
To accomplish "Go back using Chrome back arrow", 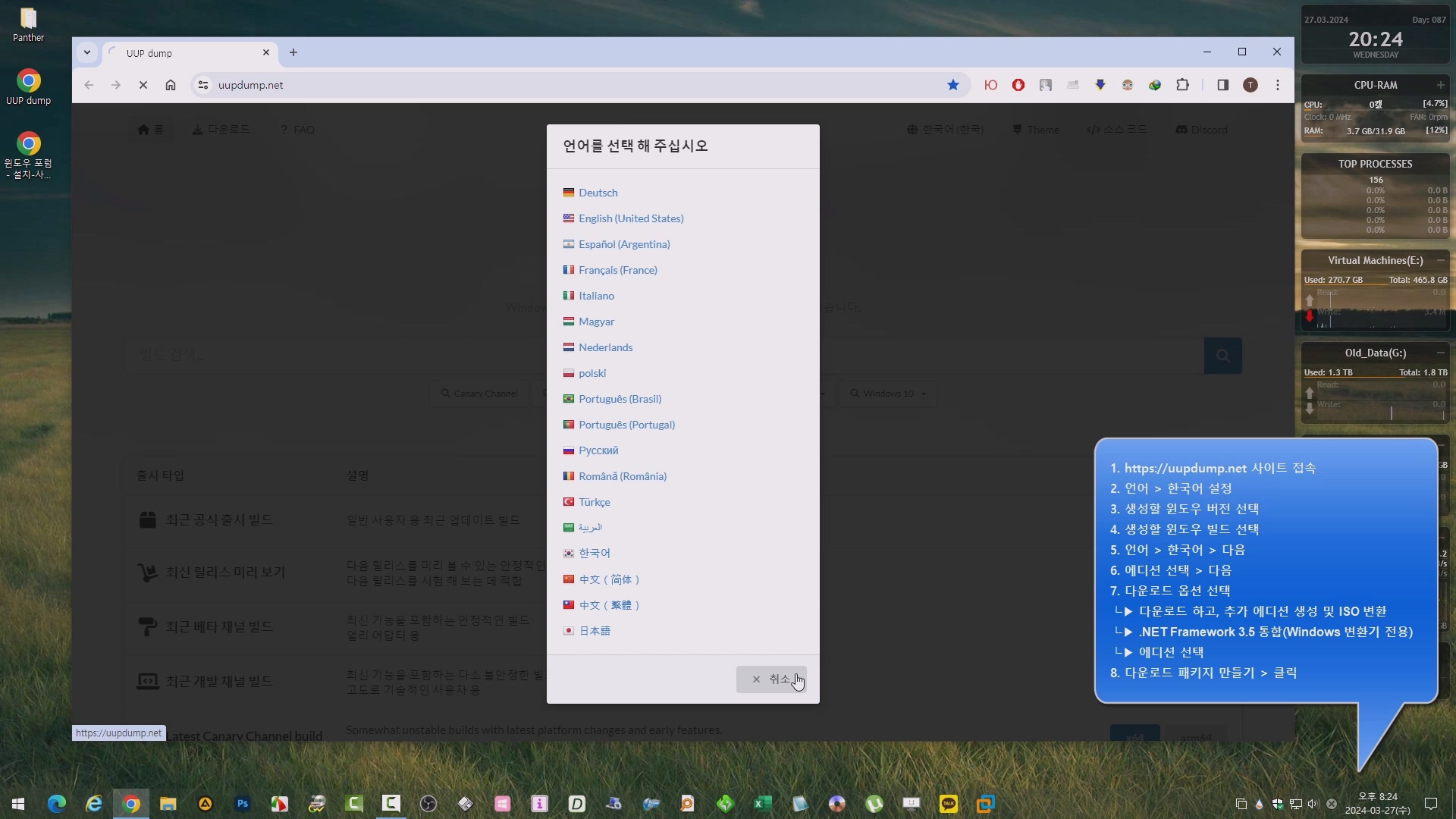I will tap(89, 85).
